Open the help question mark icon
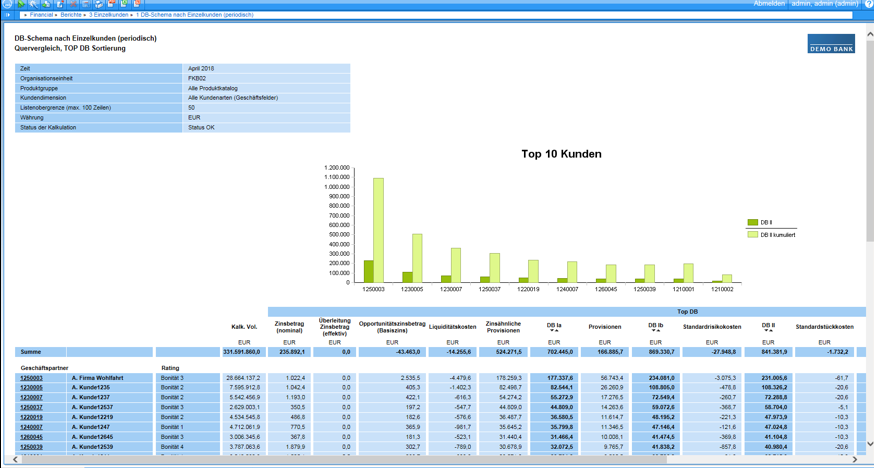The image size is (874, 468). click(x=867, y=4)
